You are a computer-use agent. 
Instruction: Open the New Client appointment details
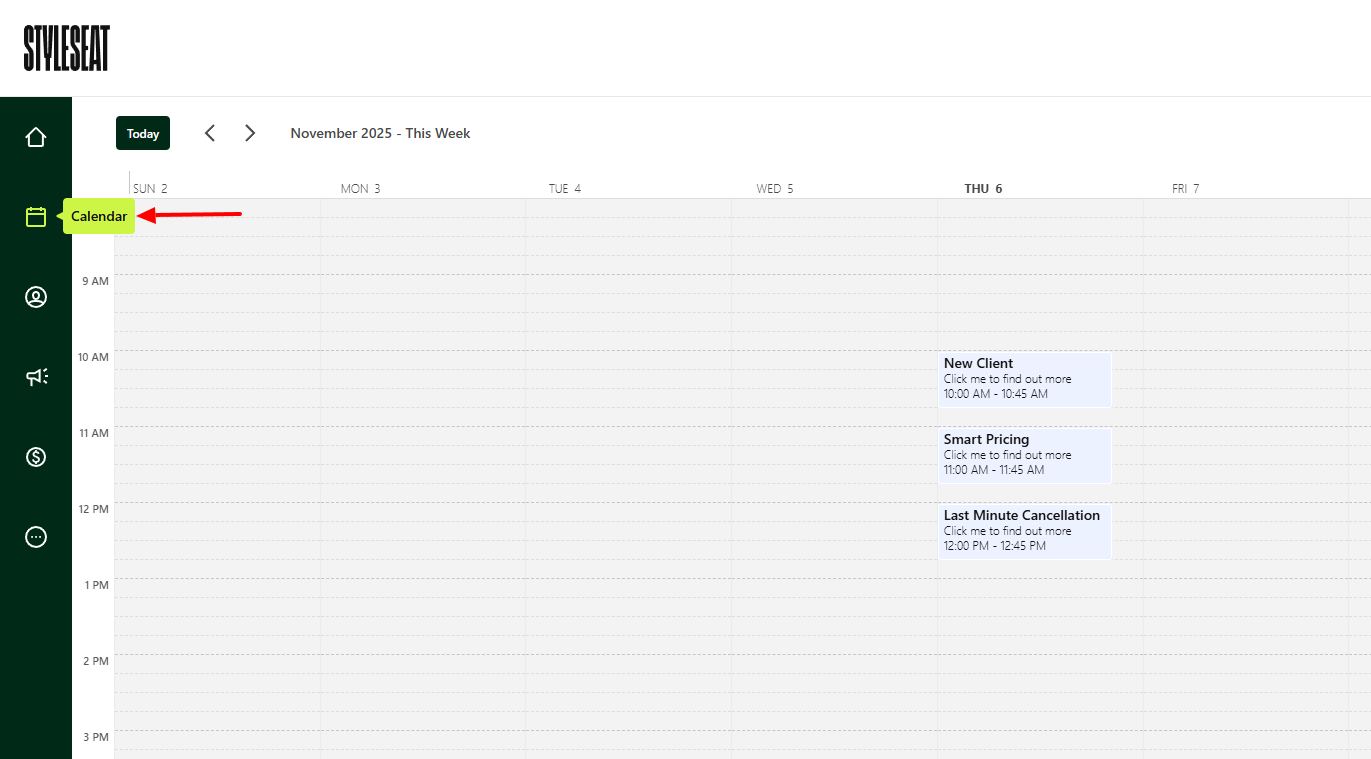click(x=1024, y=380)
